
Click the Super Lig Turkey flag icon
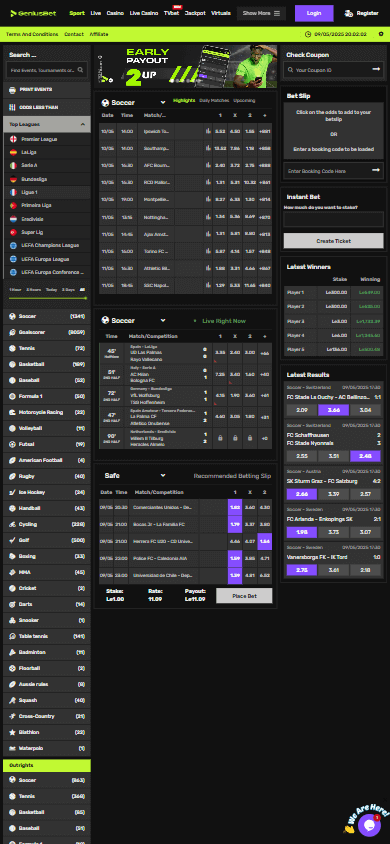point(13,232)
